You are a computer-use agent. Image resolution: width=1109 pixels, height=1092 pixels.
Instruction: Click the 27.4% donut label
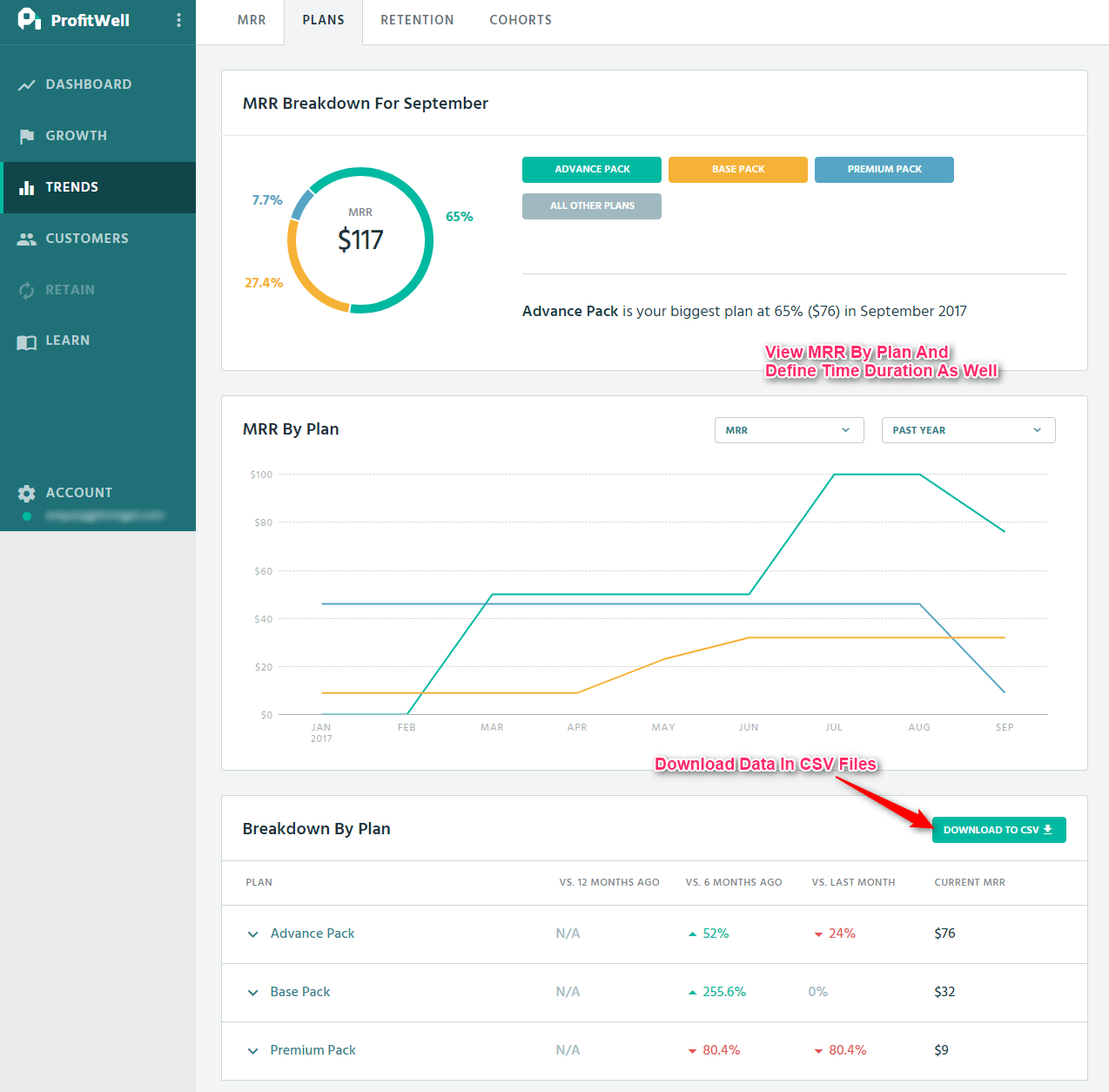click(x=264, y=283)
